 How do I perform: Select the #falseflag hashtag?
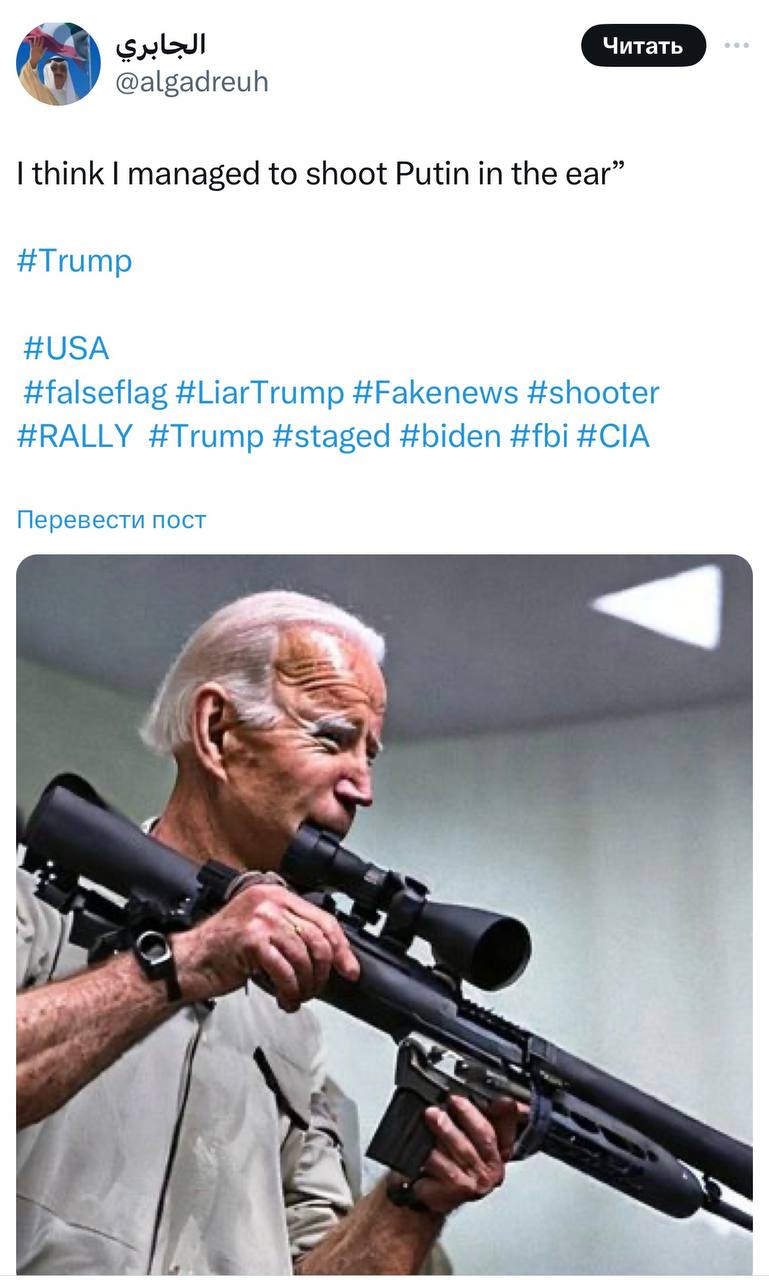[95, 393]
